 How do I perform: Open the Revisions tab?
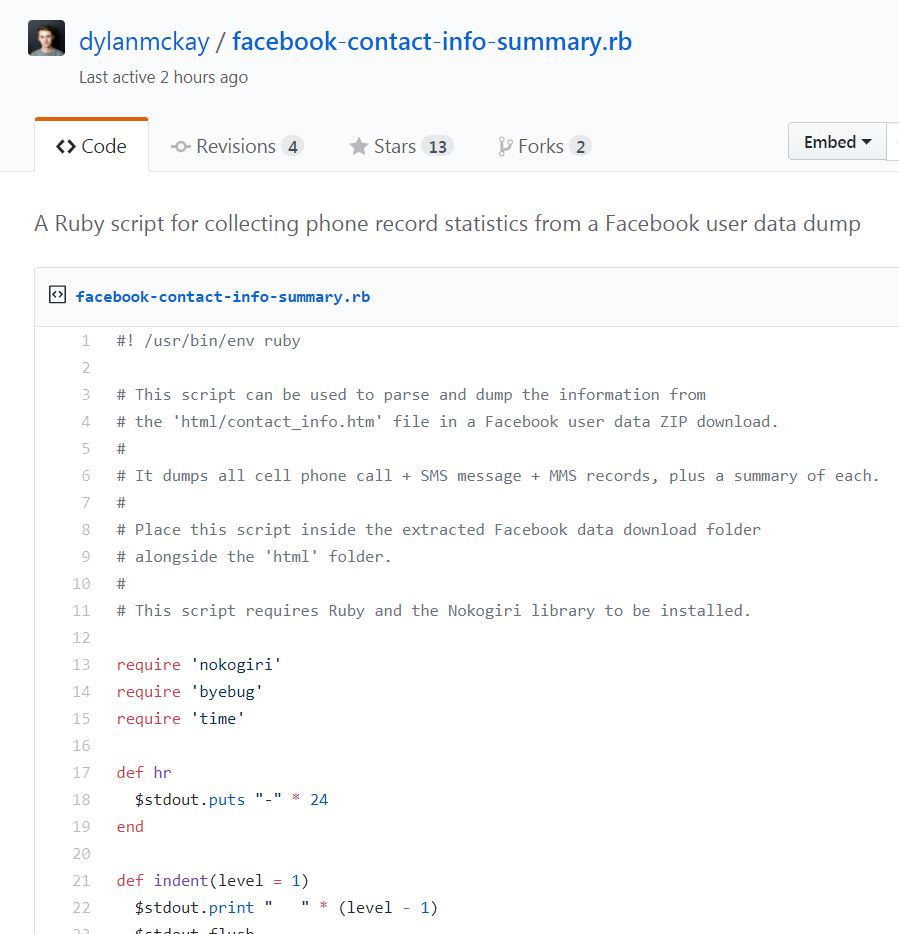[237, 146]
